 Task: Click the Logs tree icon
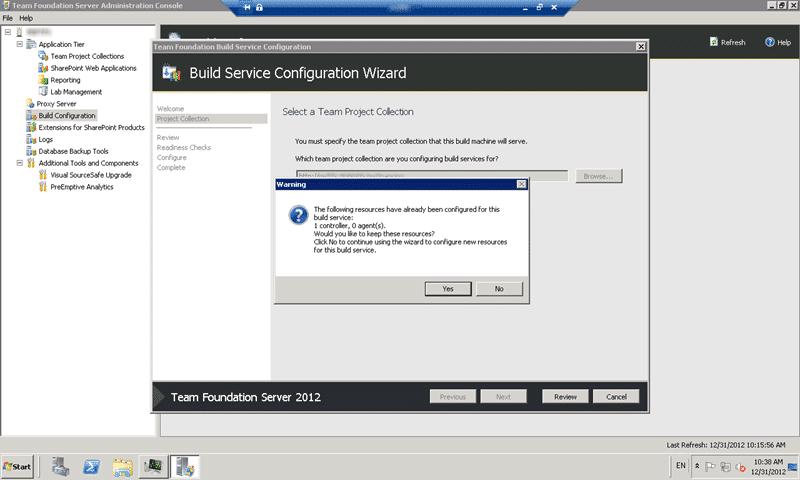[31, 139]
